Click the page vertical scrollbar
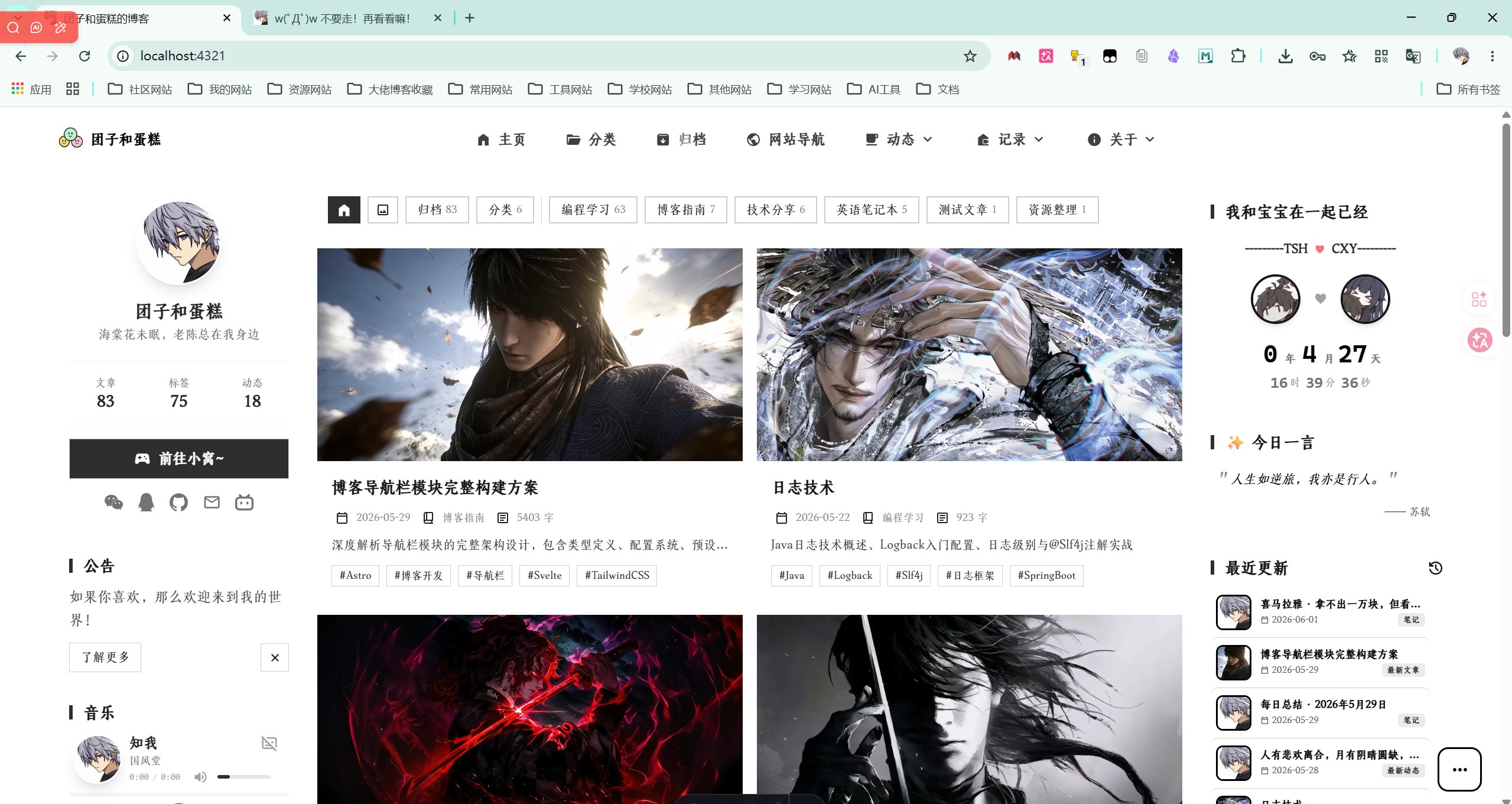Image resolution: width=1512 pixels, height=804 pixels. 1506,231
